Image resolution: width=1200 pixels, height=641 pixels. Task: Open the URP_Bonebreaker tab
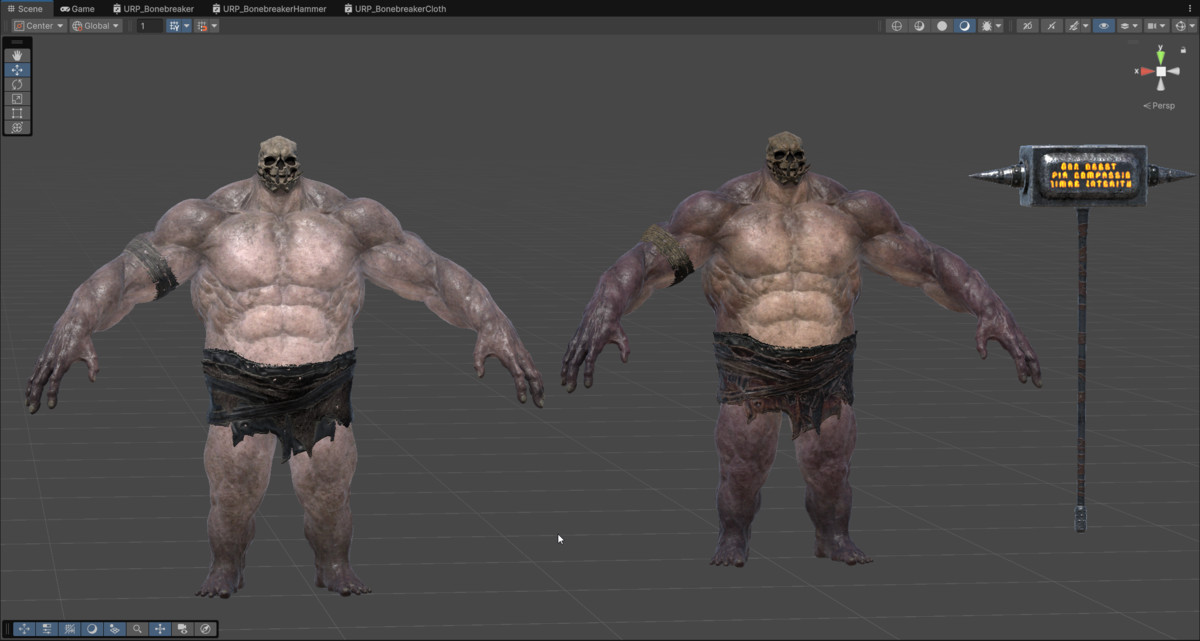click(x=153, y=8)
